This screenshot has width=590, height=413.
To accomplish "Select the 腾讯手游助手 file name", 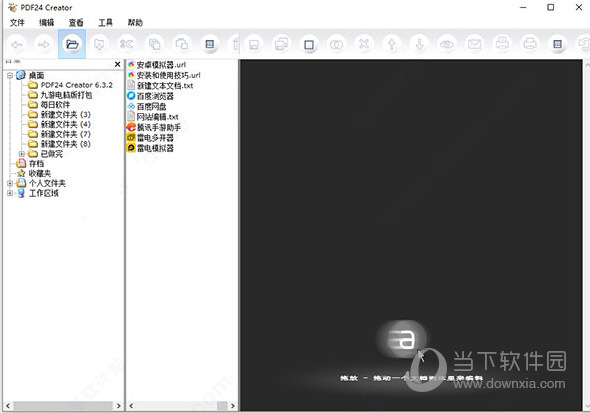I will tap(158, 127).
